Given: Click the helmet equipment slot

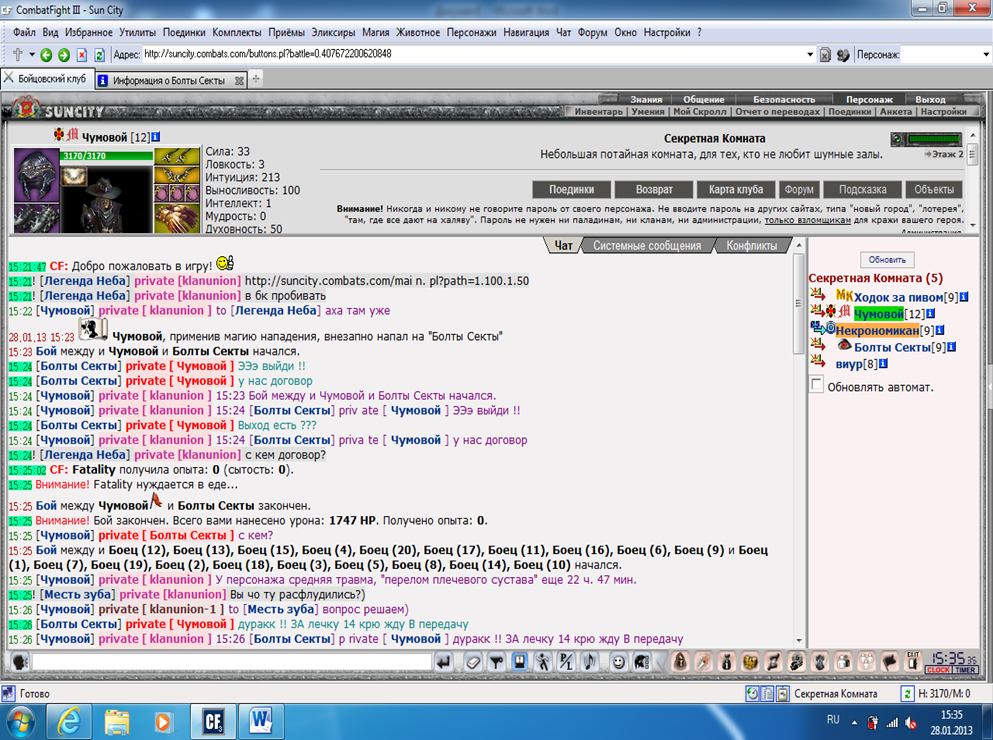Looking at the screenshot, I should pyautogui.click(x=36, y=174).
